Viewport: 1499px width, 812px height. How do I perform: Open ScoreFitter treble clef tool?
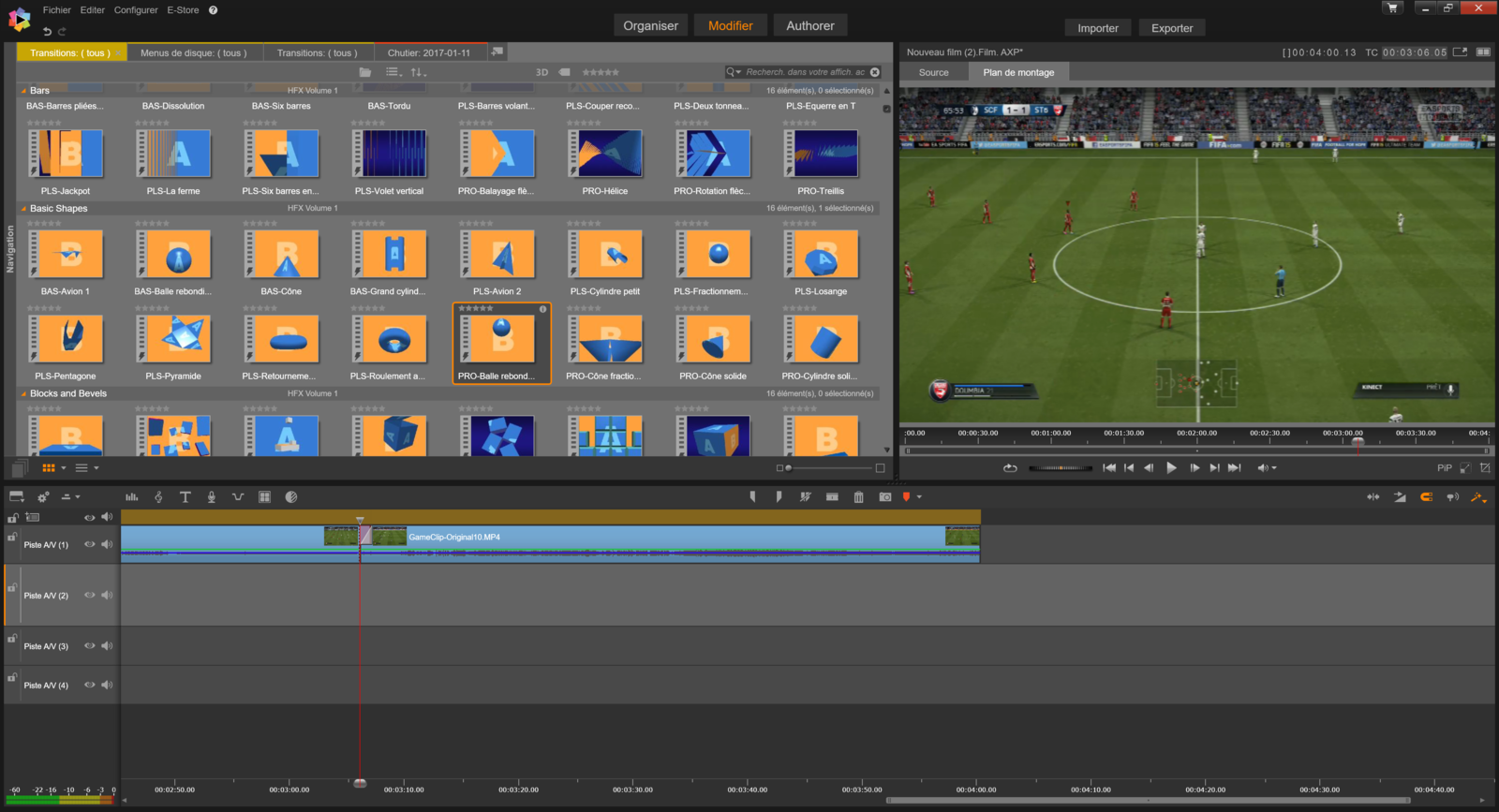[x=158, y=497]
